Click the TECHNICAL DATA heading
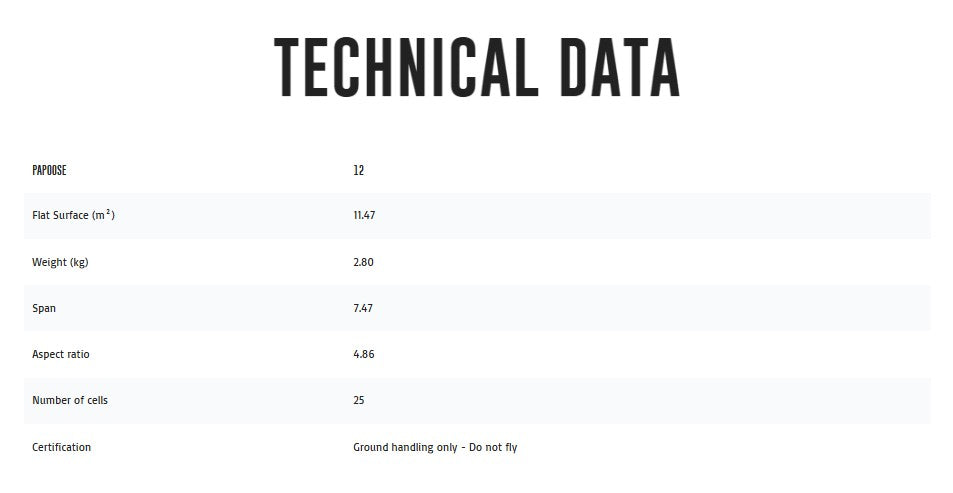The image size is (953, 493). tap(476, 67)
